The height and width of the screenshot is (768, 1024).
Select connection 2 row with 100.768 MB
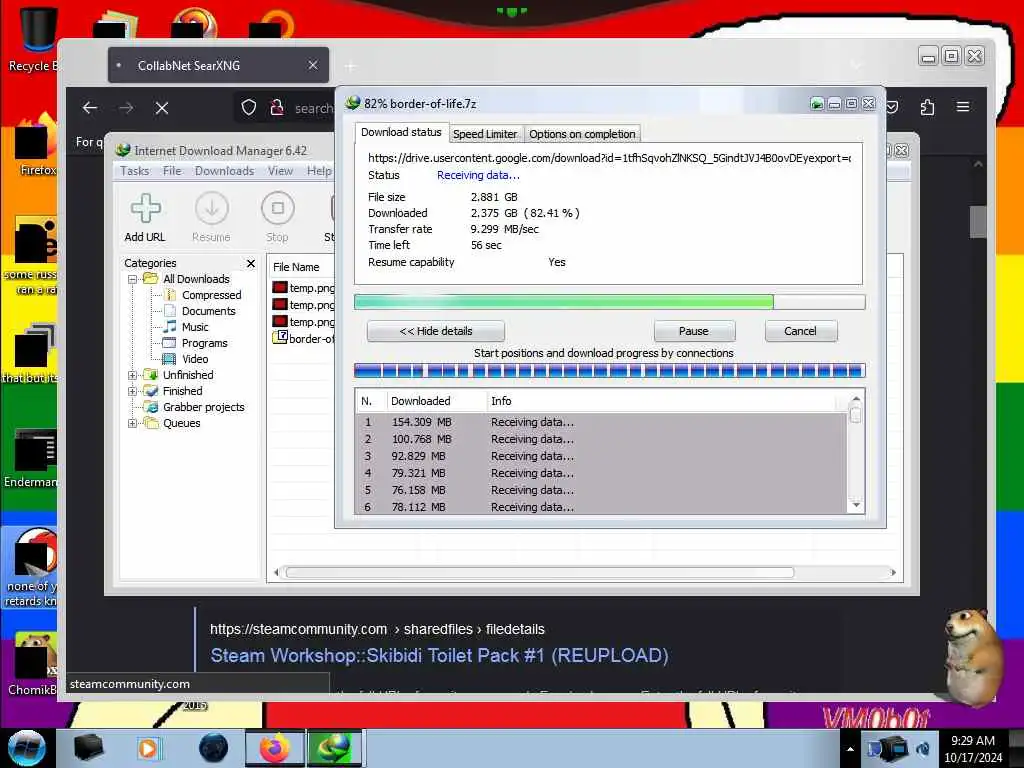tap(601, 439)
